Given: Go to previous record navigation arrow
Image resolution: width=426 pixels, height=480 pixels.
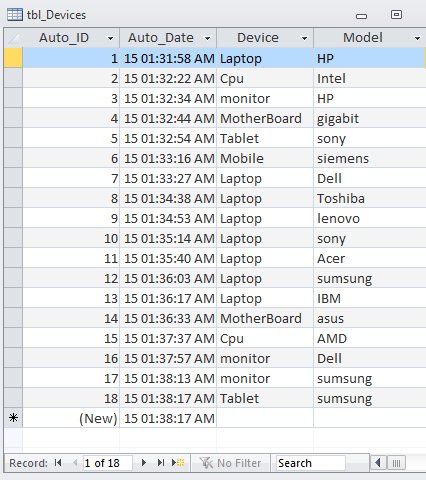Looking at the screenshot, I should pyautogui.click(x=75, y=463).
